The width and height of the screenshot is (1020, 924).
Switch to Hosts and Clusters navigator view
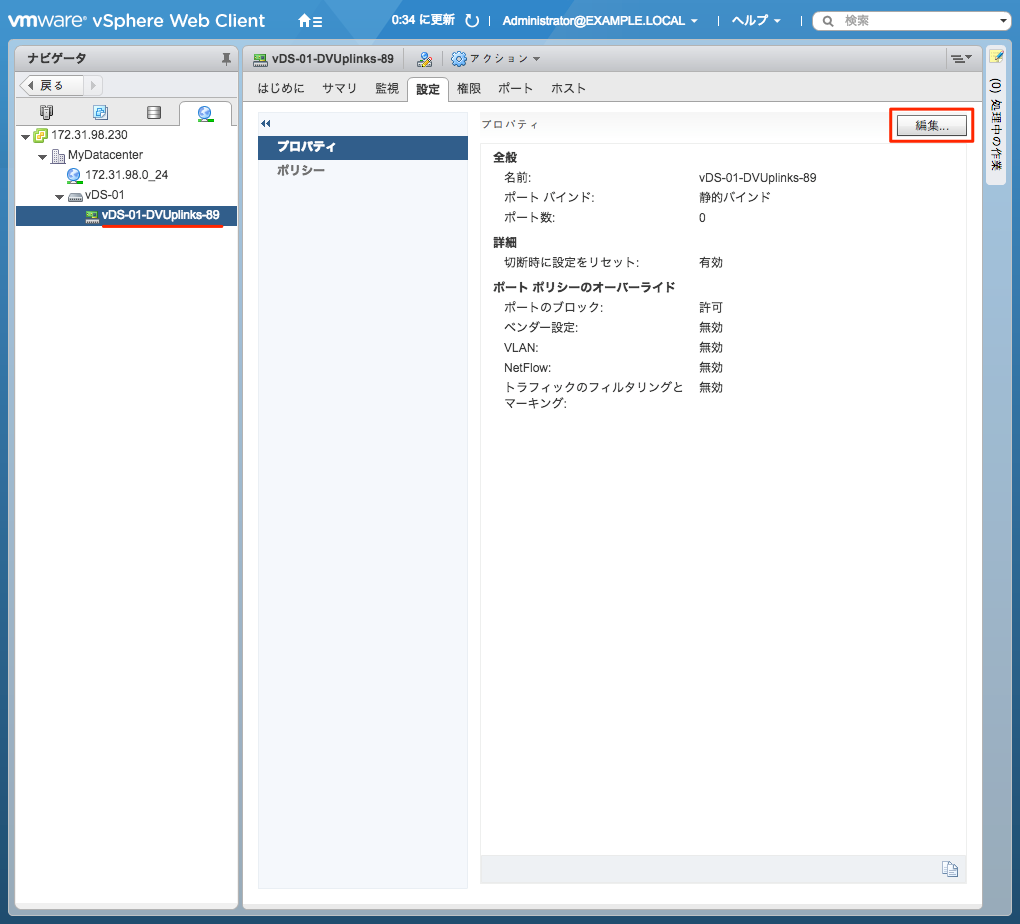coord(46,113)
